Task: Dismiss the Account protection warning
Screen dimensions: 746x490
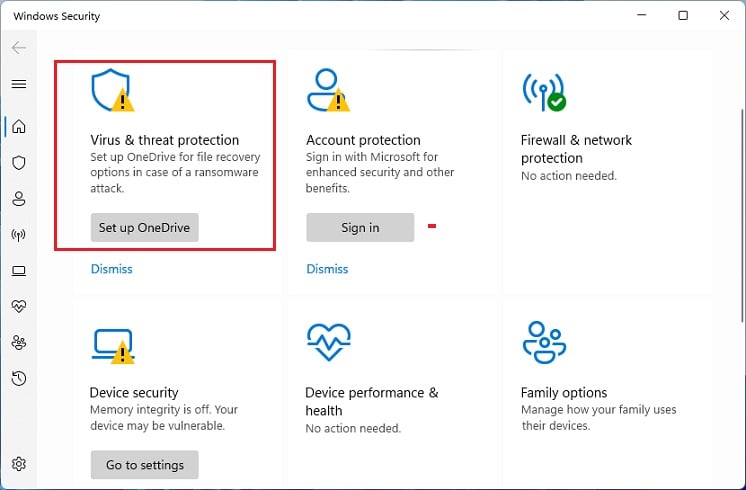Action: [x=327, y=269]
